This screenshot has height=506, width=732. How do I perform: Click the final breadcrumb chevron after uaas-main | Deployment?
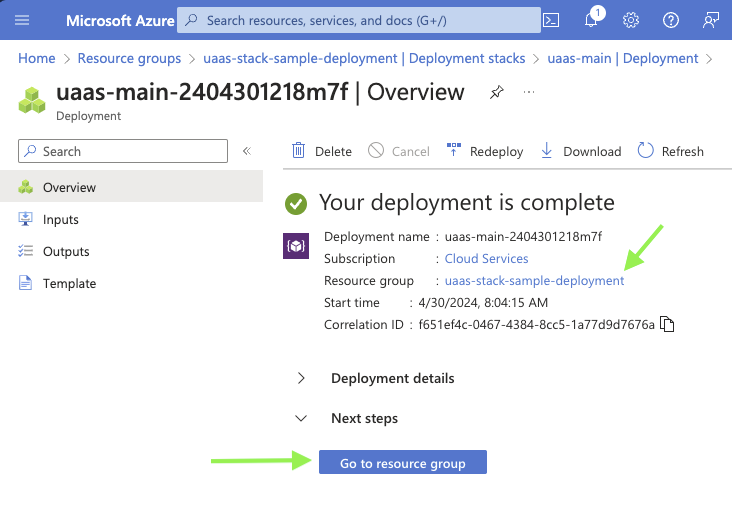click(710, 59)
